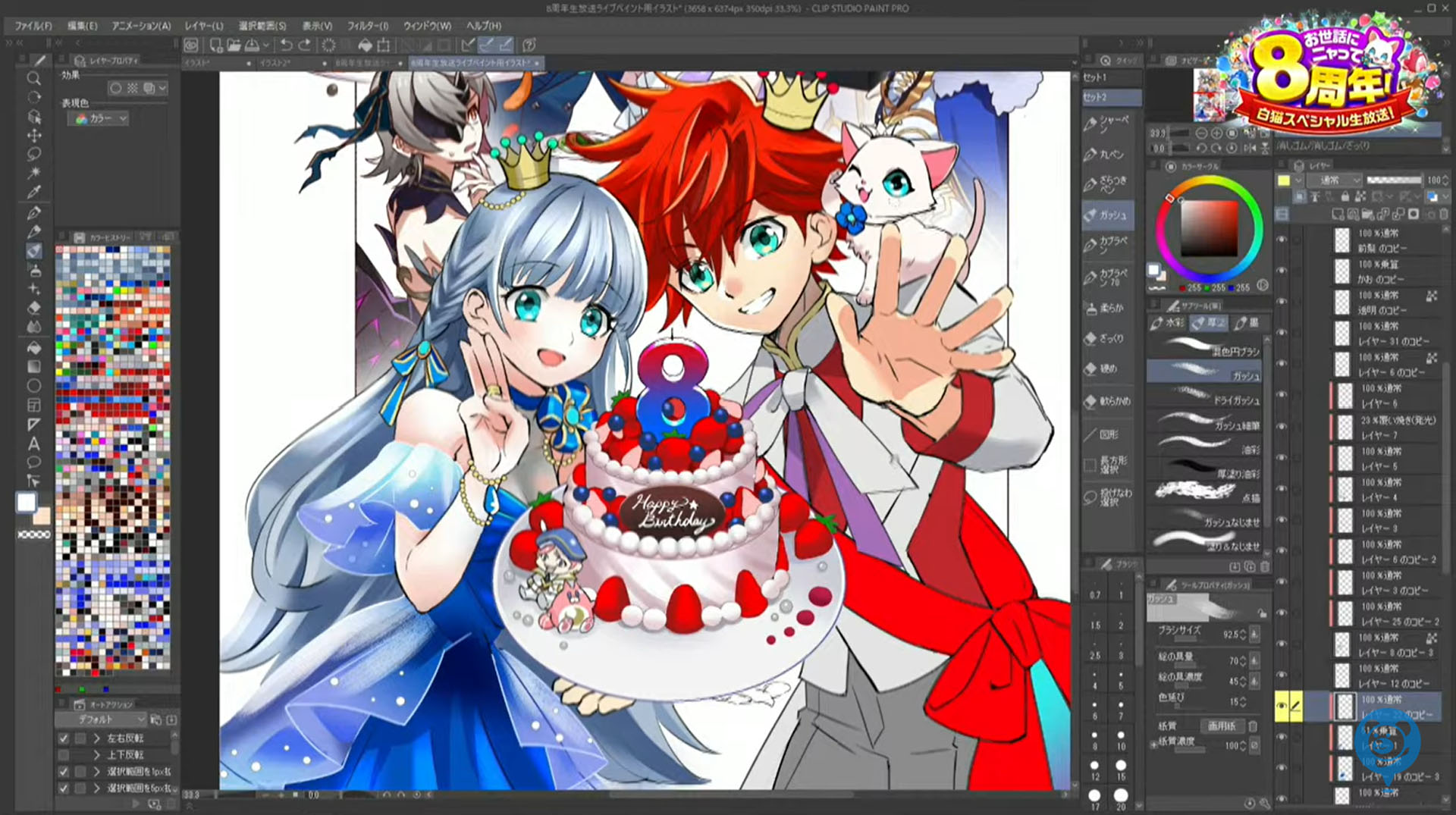Image resolution: width=1456 pixels, height=815 pixels.
Task: Select the セット1 quick access set
Action: [1112, 77]
